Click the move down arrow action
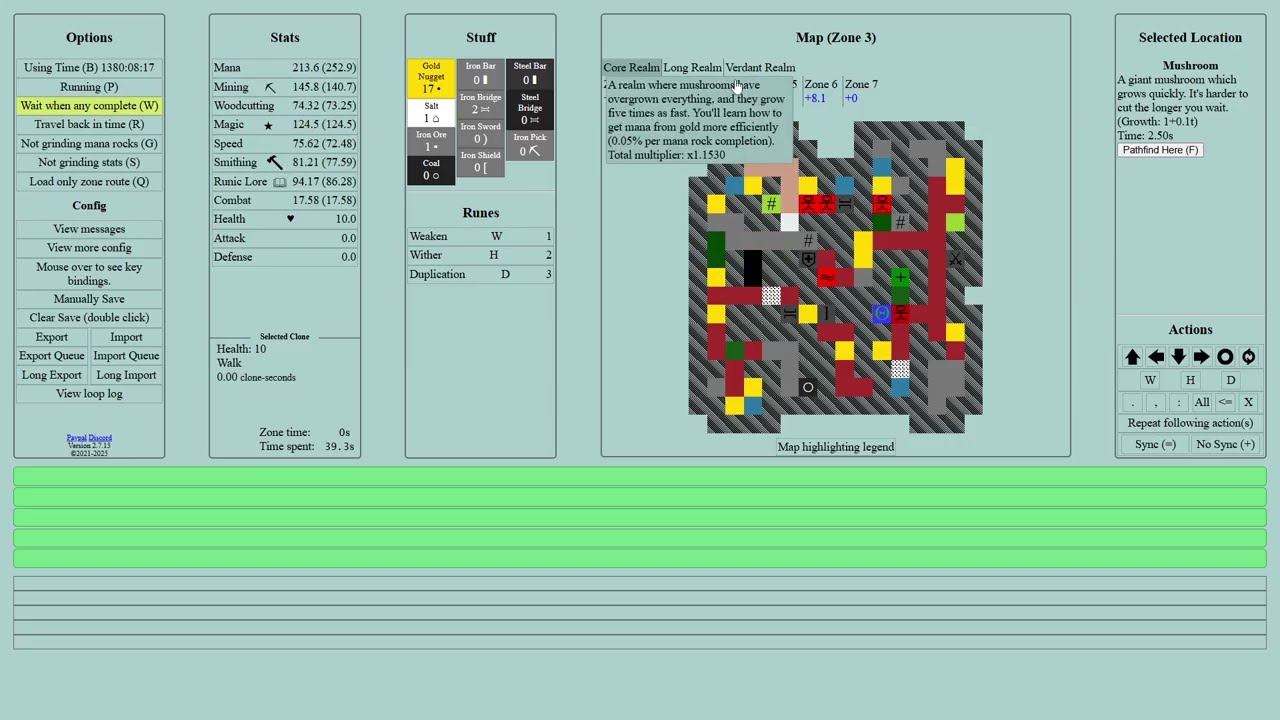Screen dimensions: 1280x720 click(1179, 357)
